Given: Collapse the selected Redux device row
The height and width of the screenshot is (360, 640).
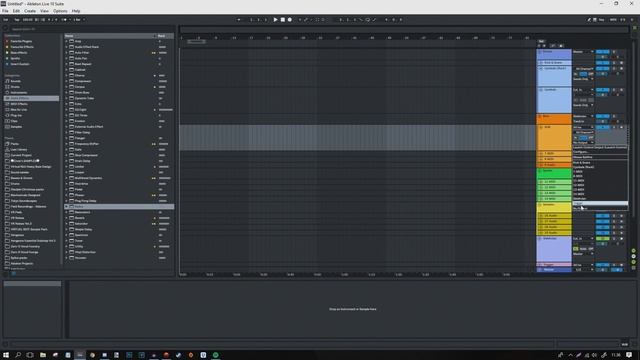Looking at the screenshot, I should click(66, 207).
